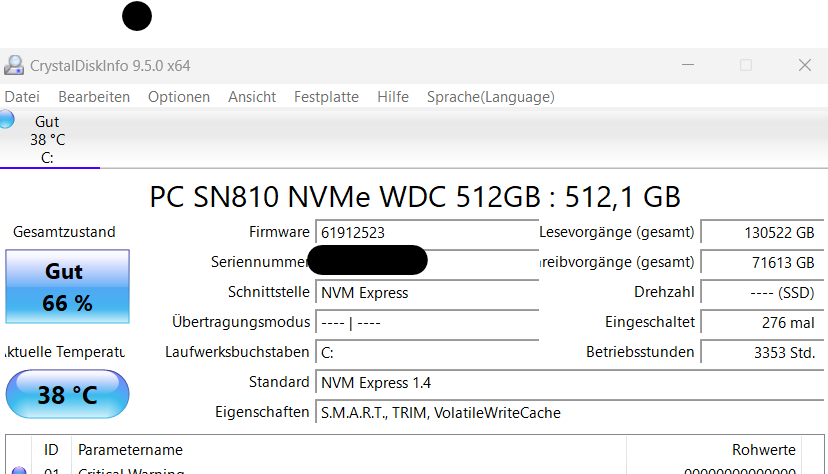Click the Laufwerksbuchstaben field C:
The width and height of the screenshot is (828, 474).
pyautogui.click(x=427, y=353)
